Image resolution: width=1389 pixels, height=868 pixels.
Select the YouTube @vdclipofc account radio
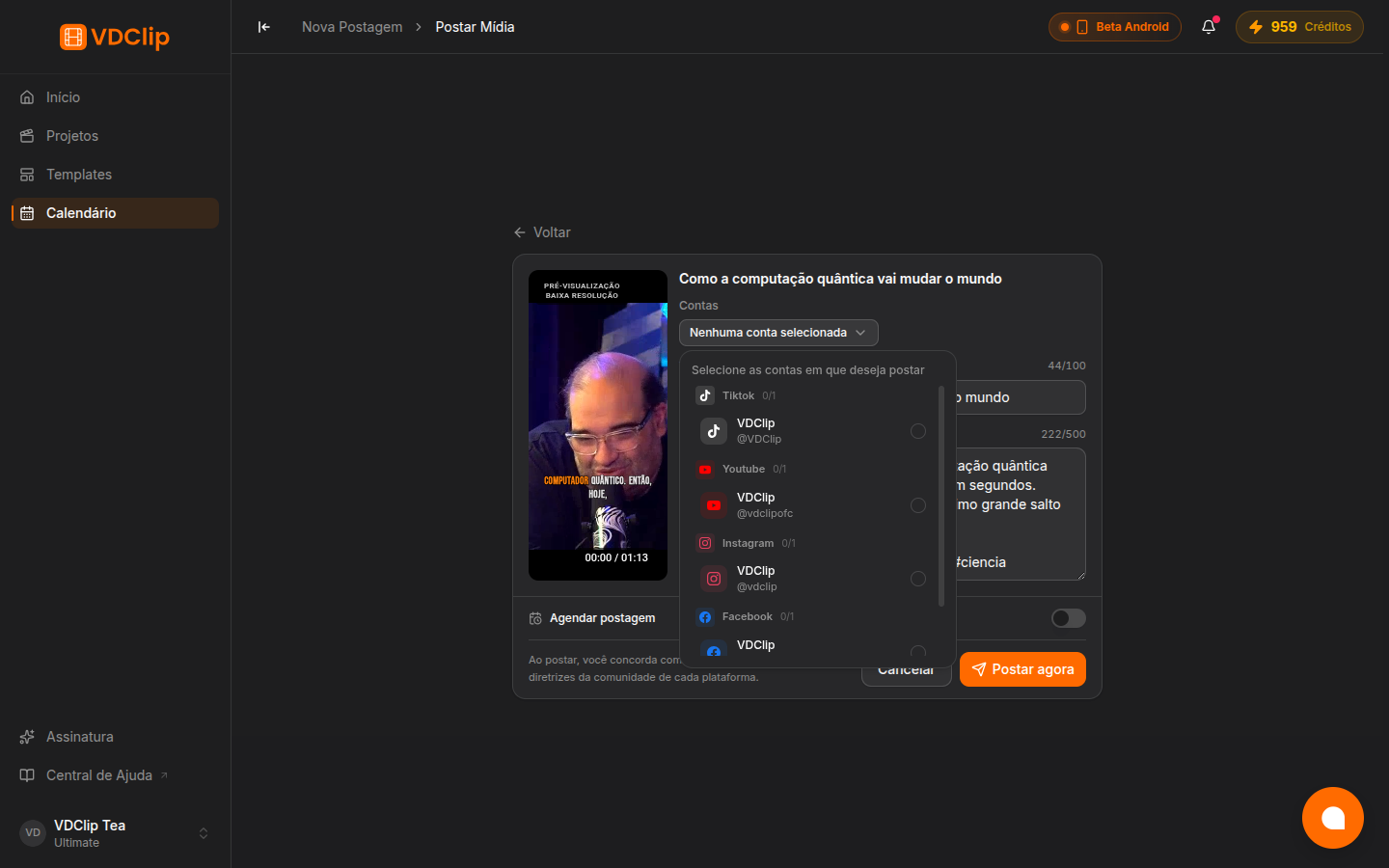click(918, 505)
